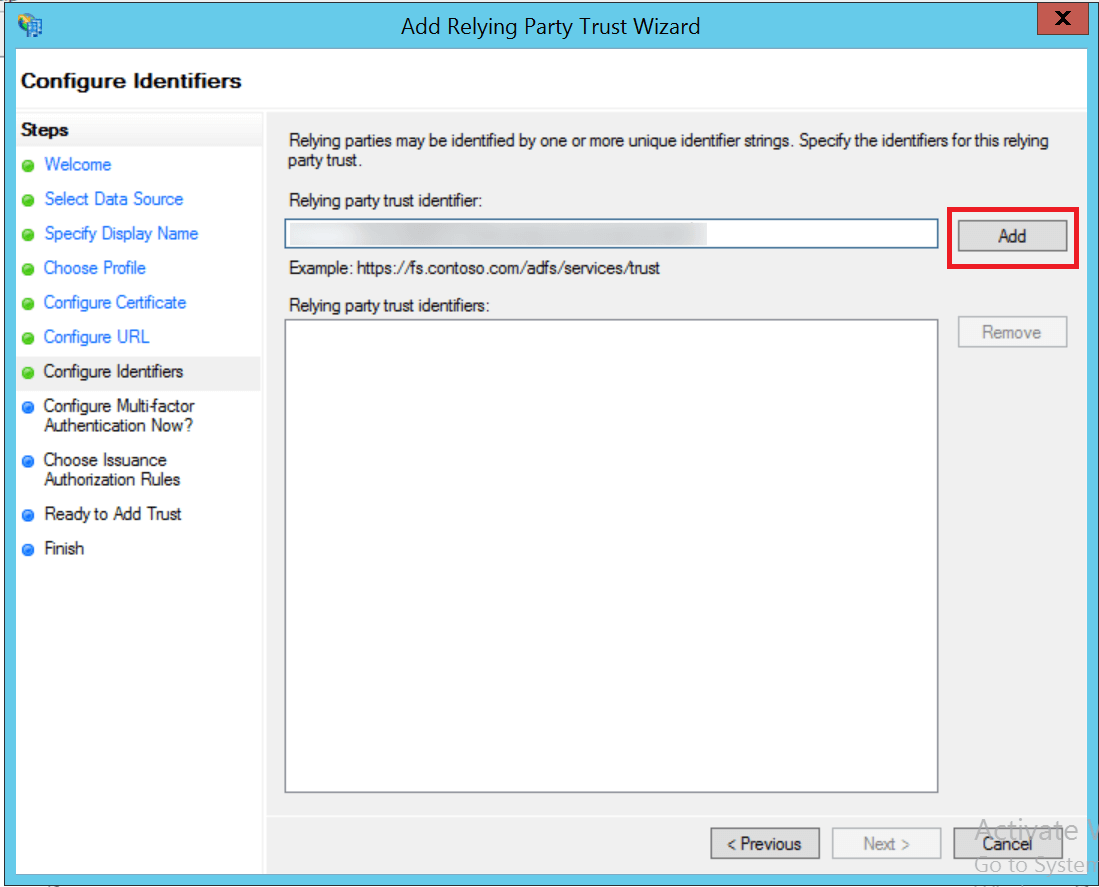Select Configure Multi-factor Authentication Now step
This screenshot has width=1099, height=887.
pos(119,415)
